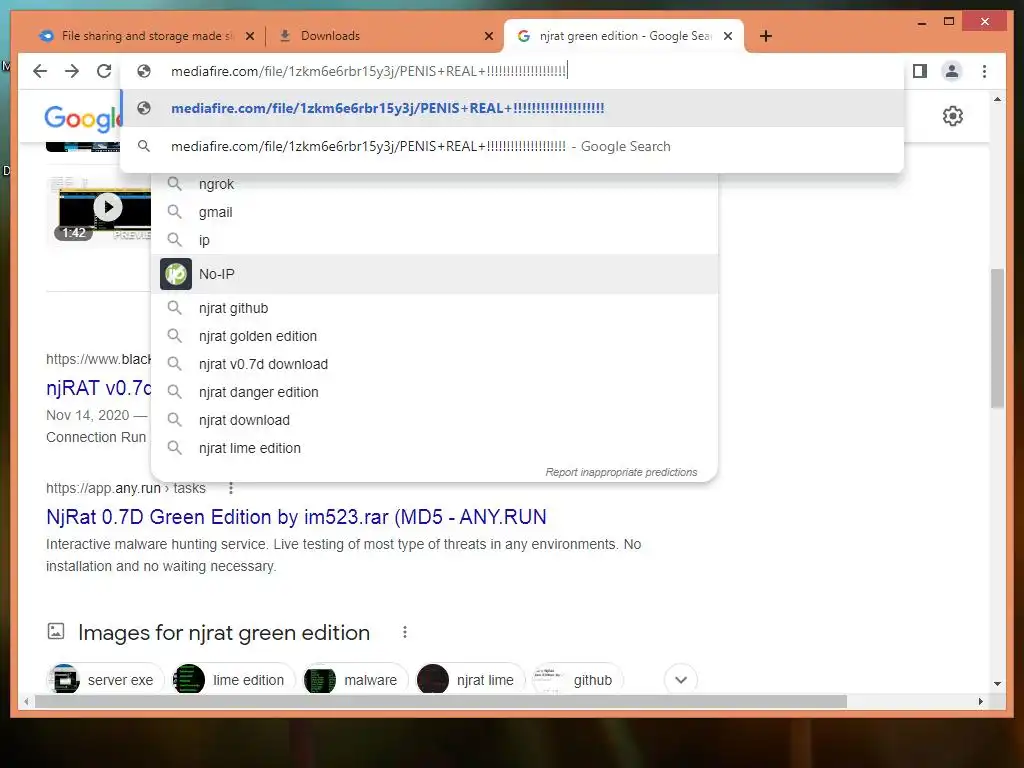The height and width of the screenshot is (768, 1024).
Task: Click the No-IP green logo icon
Action: (x=176, y=274)
